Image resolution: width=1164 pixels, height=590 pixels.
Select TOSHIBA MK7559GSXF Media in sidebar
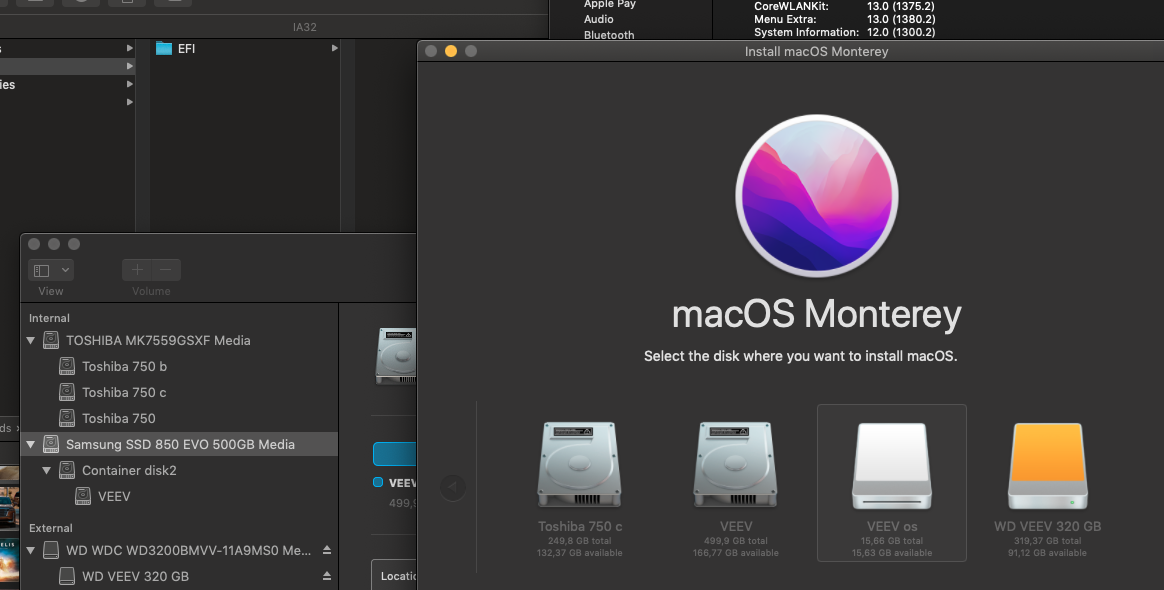point(179,341)
